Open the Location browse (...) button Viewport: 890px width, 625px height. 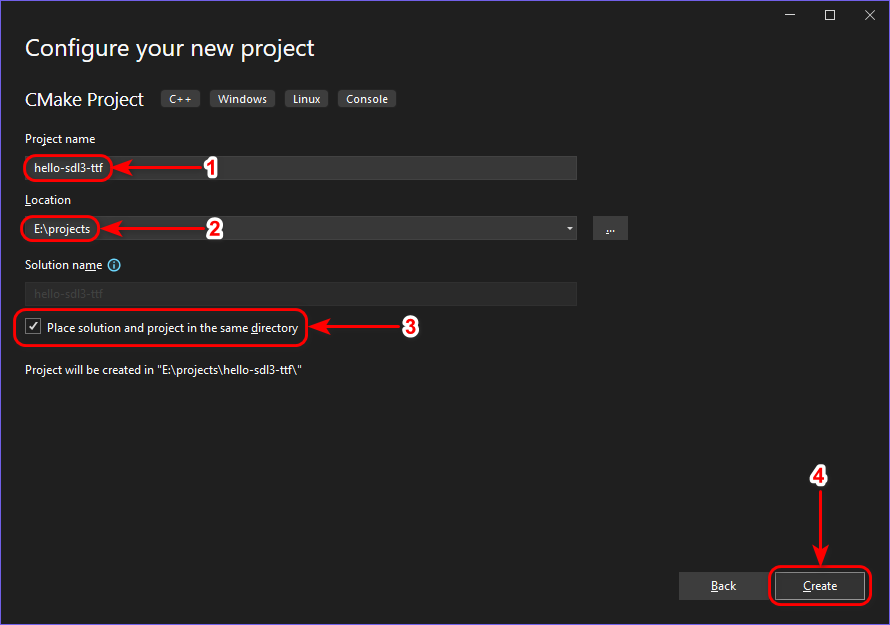pos(610,228)
